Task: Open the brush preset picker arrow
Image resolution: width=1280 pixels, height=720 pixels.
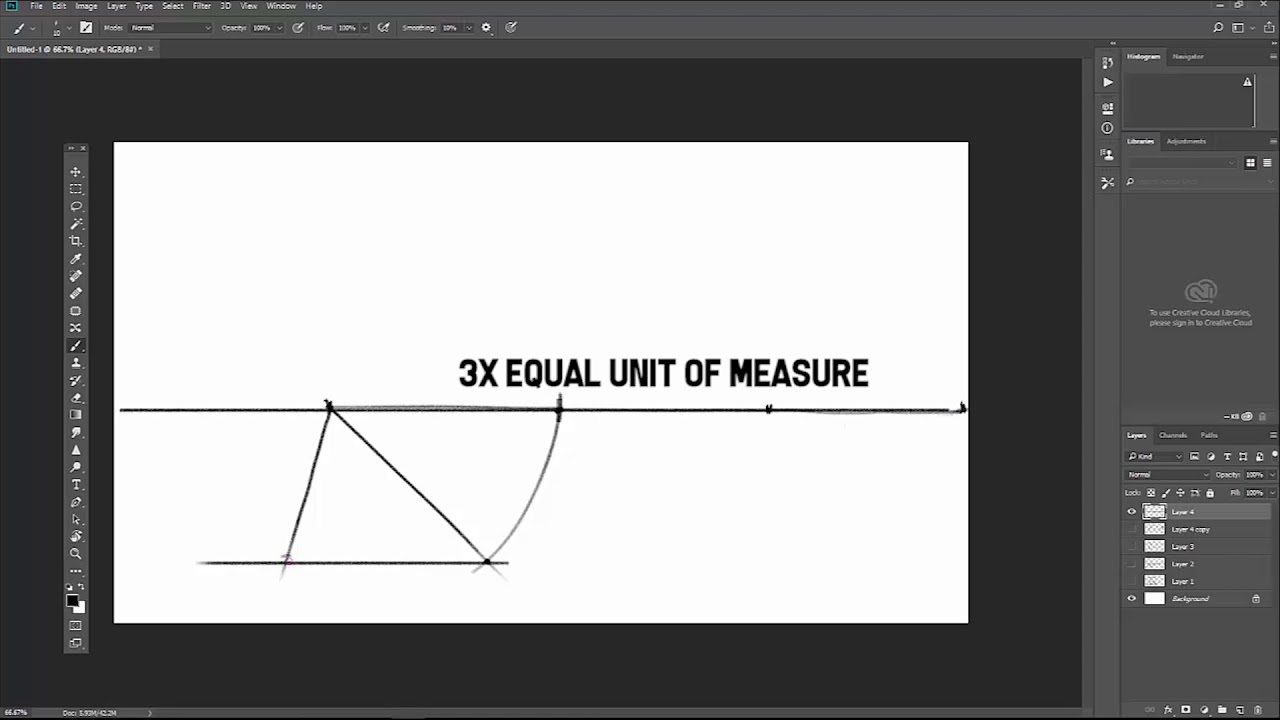Action: click(68, 28)
